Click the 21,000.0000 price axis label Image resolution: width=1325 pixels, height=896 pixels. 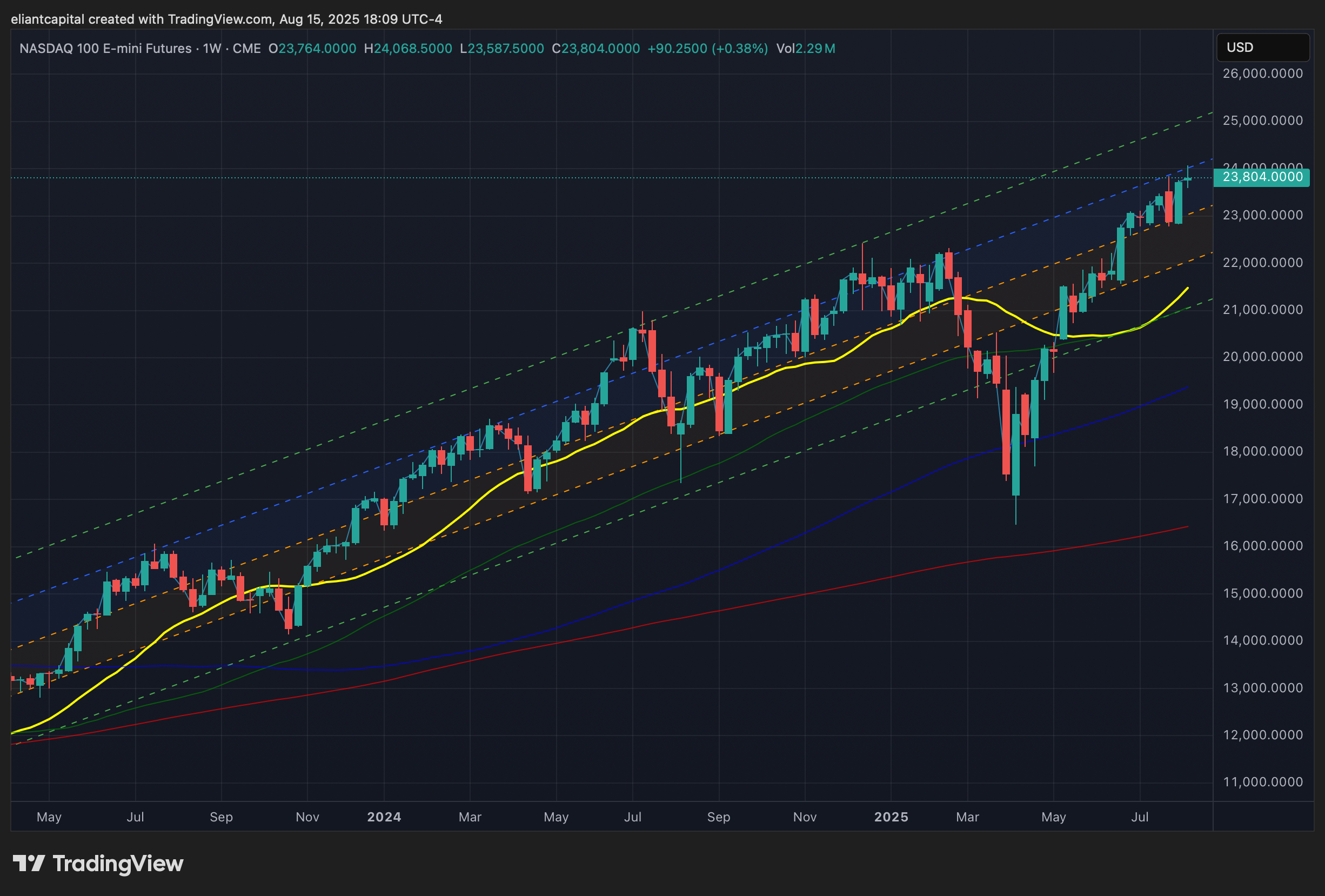point(1262,310)
